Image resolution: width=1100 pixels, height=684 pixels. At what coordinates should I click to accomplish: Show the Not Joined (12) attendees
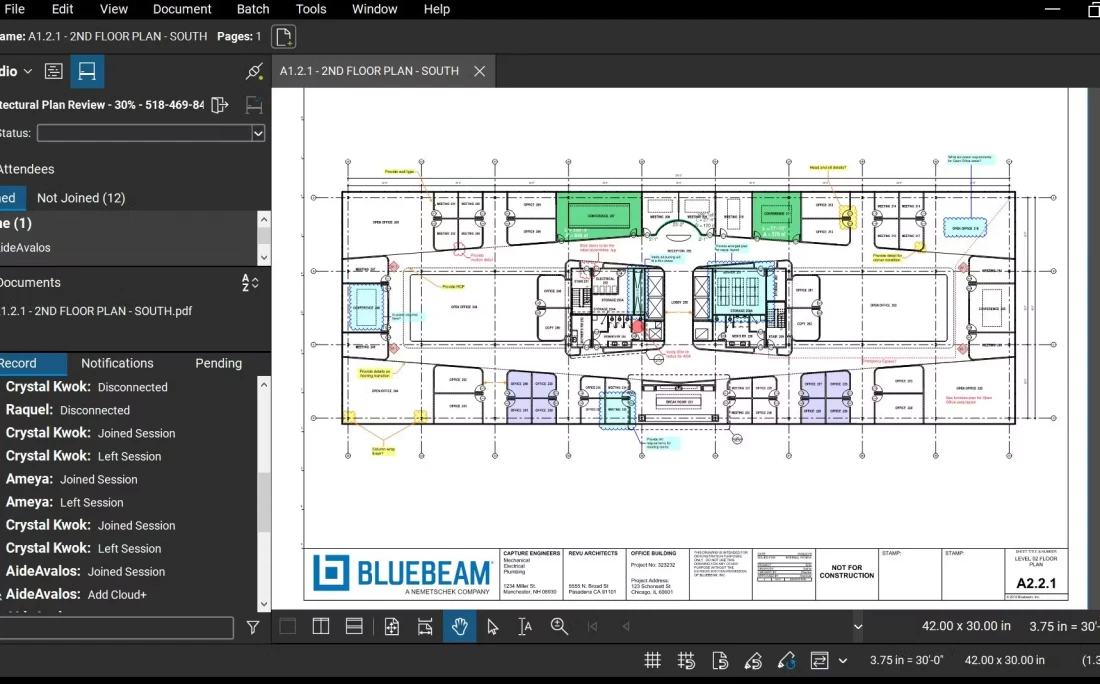pyautogui.click(x=81, y=198)
